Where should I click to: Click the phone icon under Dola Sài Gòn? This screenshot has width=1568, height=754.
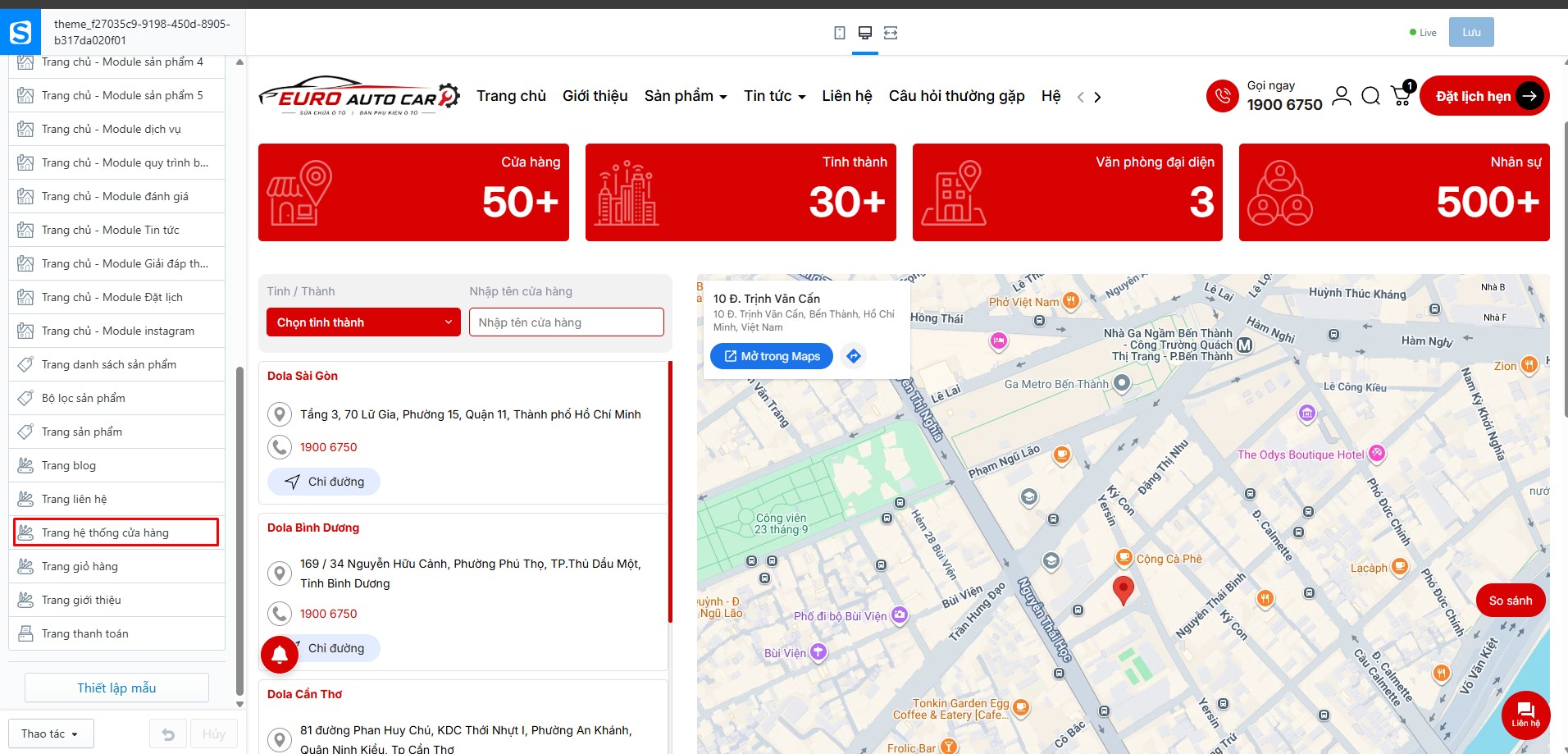click(x=280, y=447)
